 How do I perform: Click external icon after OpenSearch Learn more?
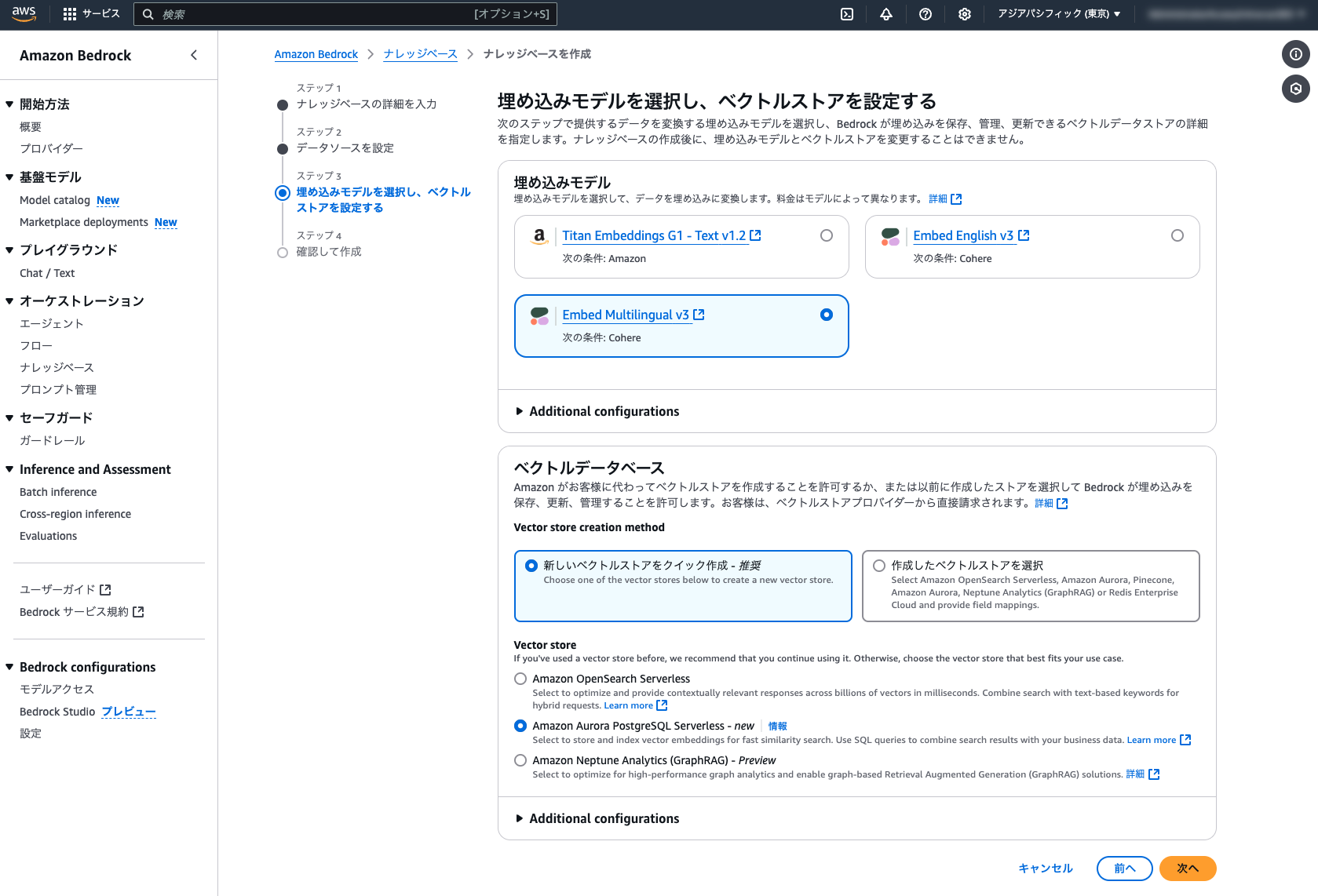[x=662, y=705]
